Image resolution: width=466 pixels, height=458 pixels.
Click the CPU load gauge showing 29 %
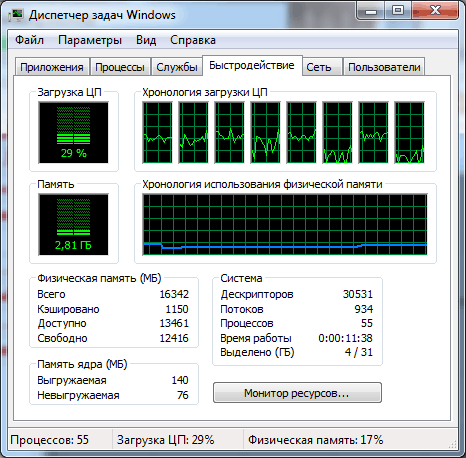(73, 132)
